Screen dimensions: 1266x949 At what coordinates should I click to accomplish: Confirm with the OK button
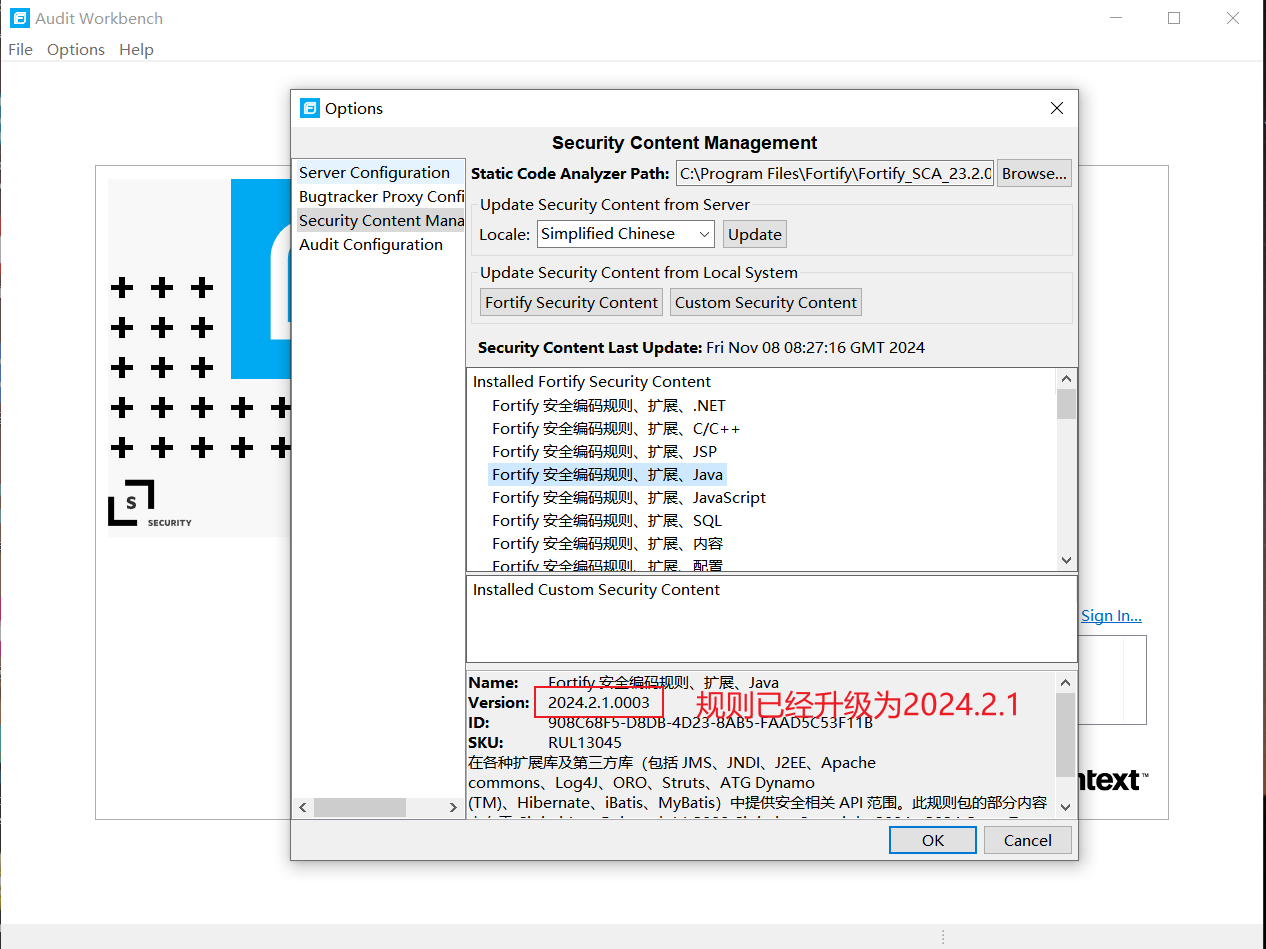tap(932, 840)
